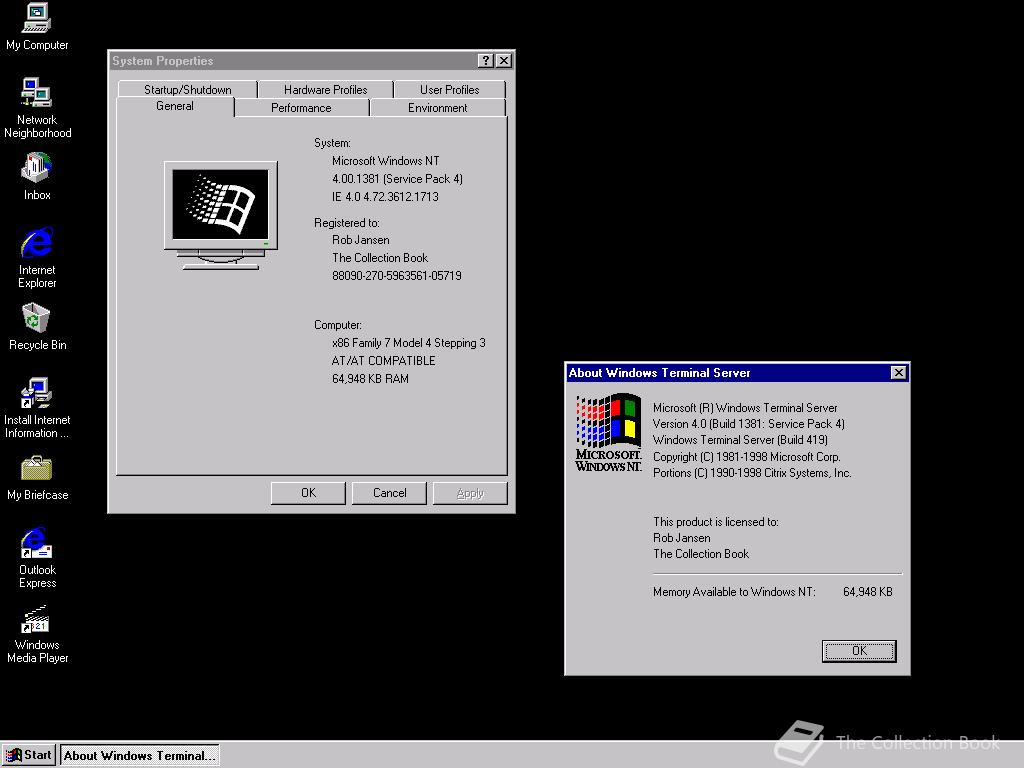This screenshot has width=1024, height=768.
Task: Go to the User Profiles tab
Action: [x=449, y=89]
